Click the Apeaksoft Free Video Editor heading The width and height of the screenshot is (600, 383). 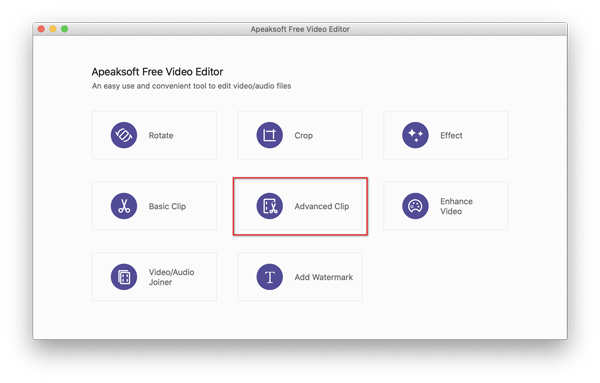pos(157,72)
